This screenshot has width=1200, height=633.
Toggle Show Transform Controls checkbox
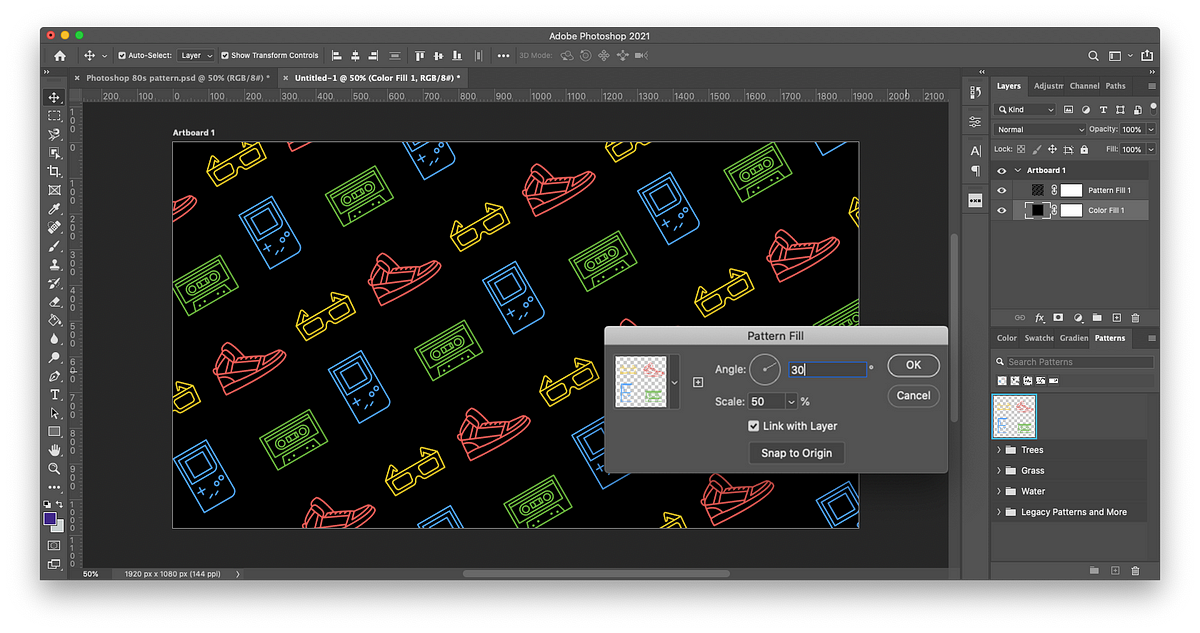pyautogui.click(x=225, y=56)
